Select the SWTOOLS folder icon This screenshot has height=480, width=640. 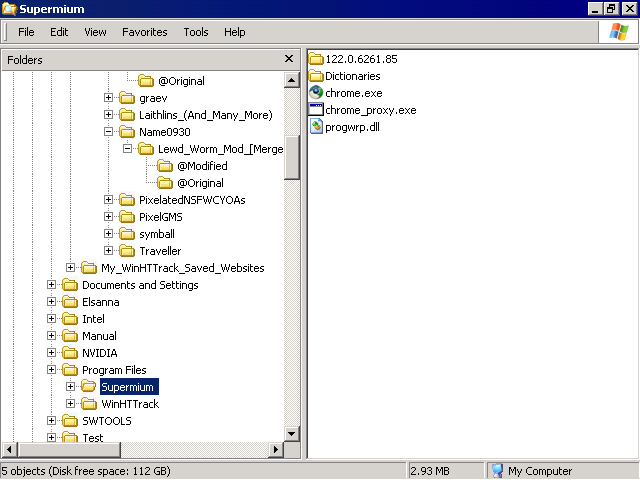pyautogui.click(x=70, y=421)
